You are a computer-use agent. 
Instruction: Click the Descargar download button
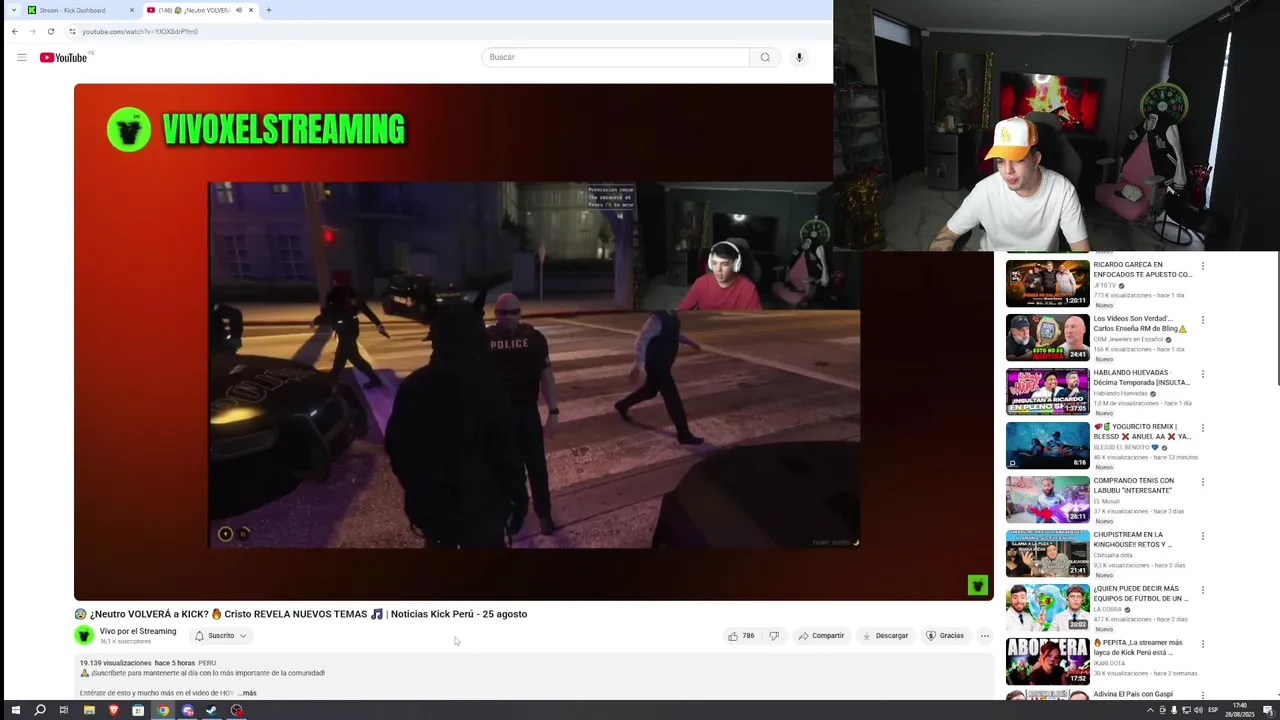(885, 636)
